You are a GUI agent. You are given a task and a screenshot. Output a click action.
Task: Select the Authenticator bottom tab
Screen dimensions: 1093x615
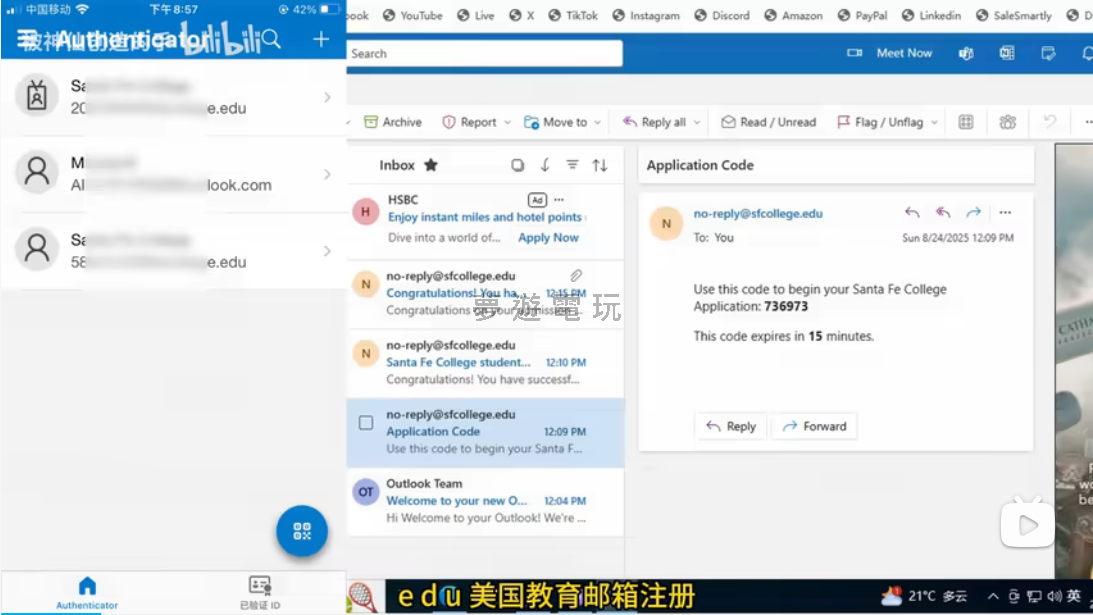(x=87, y=591)
